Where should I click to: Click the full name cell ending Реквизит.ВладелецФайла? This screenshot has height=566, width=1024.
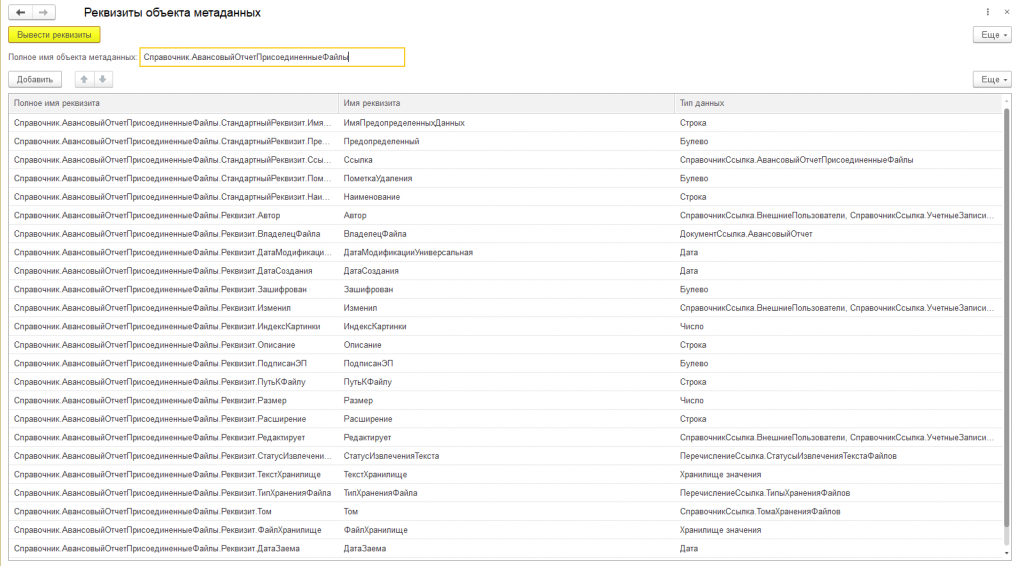click(x=174, y=234)
